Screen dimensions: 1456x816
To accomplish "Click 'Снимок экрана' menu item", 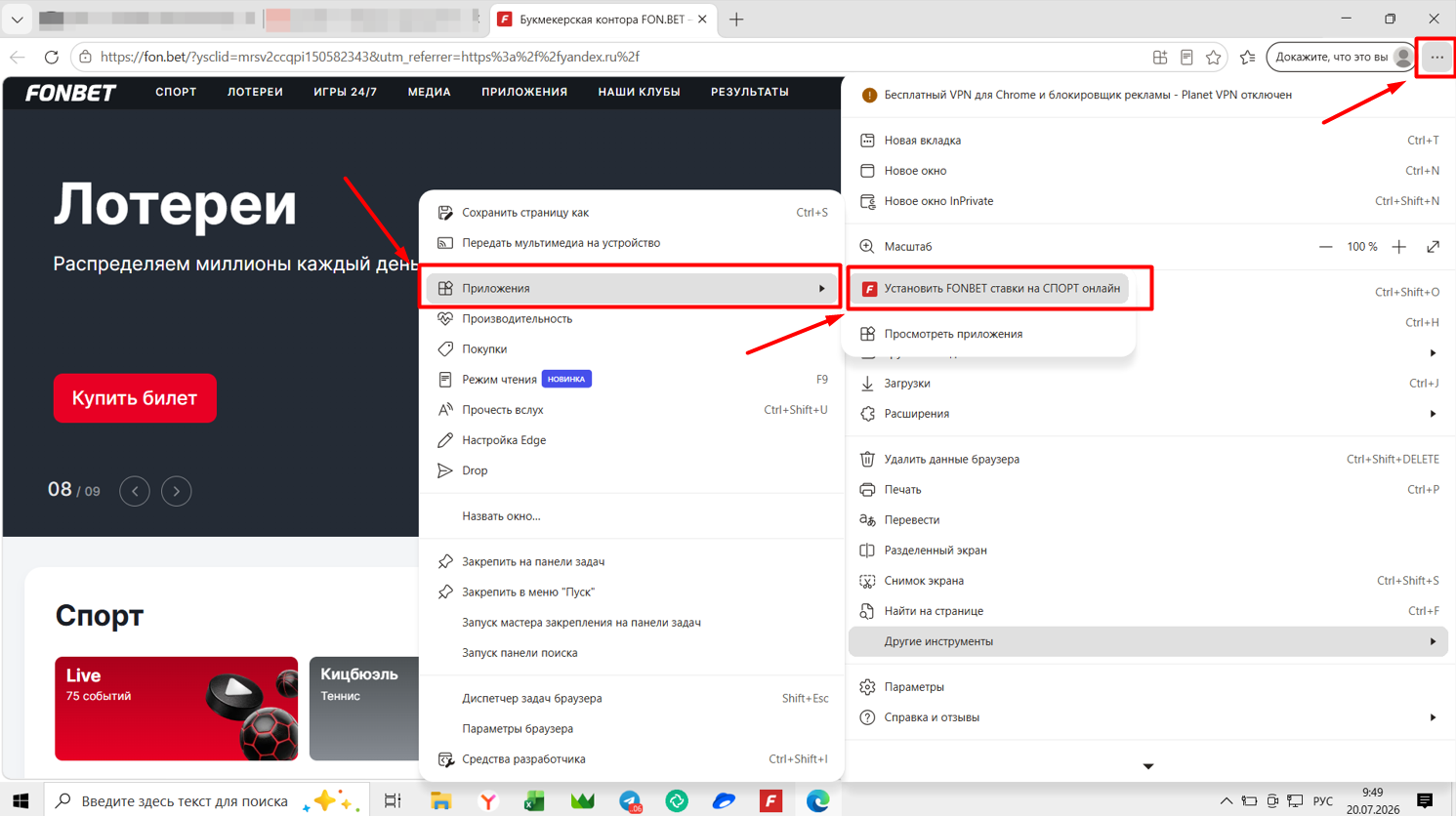I will [x=1148, y=581].
